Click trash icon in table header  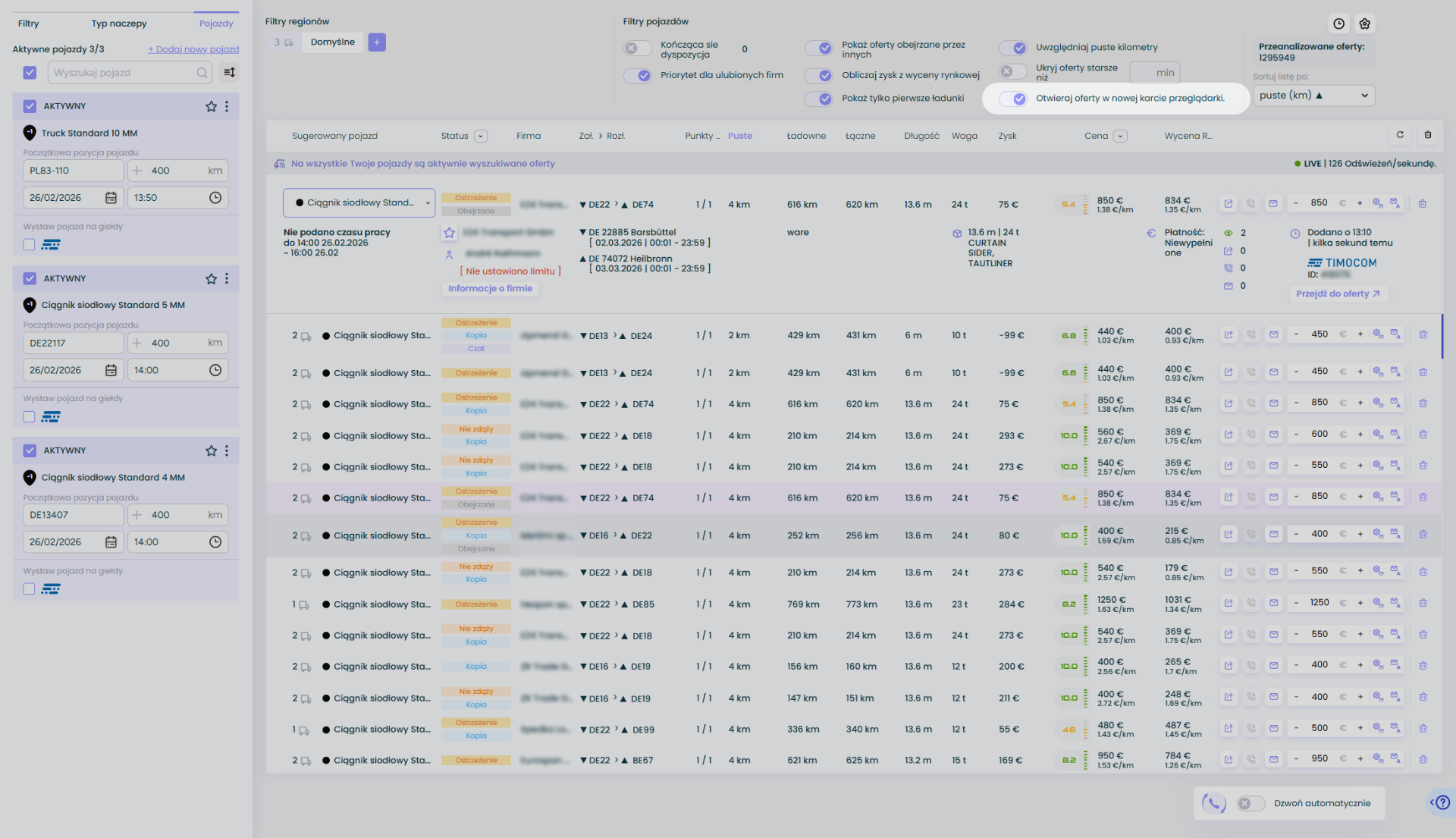[x=1428, y=135]
